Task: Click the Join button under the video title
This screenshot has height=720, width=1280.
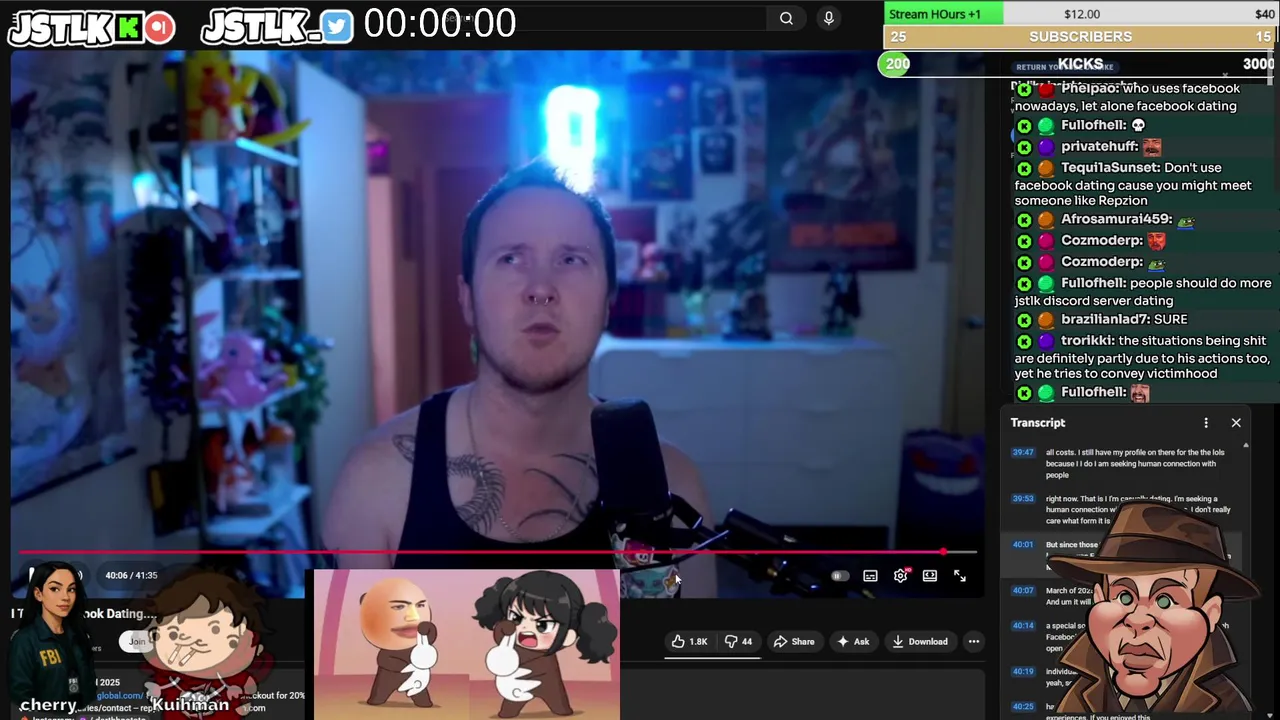Action: pyautogui.click(x=137, y=641)
